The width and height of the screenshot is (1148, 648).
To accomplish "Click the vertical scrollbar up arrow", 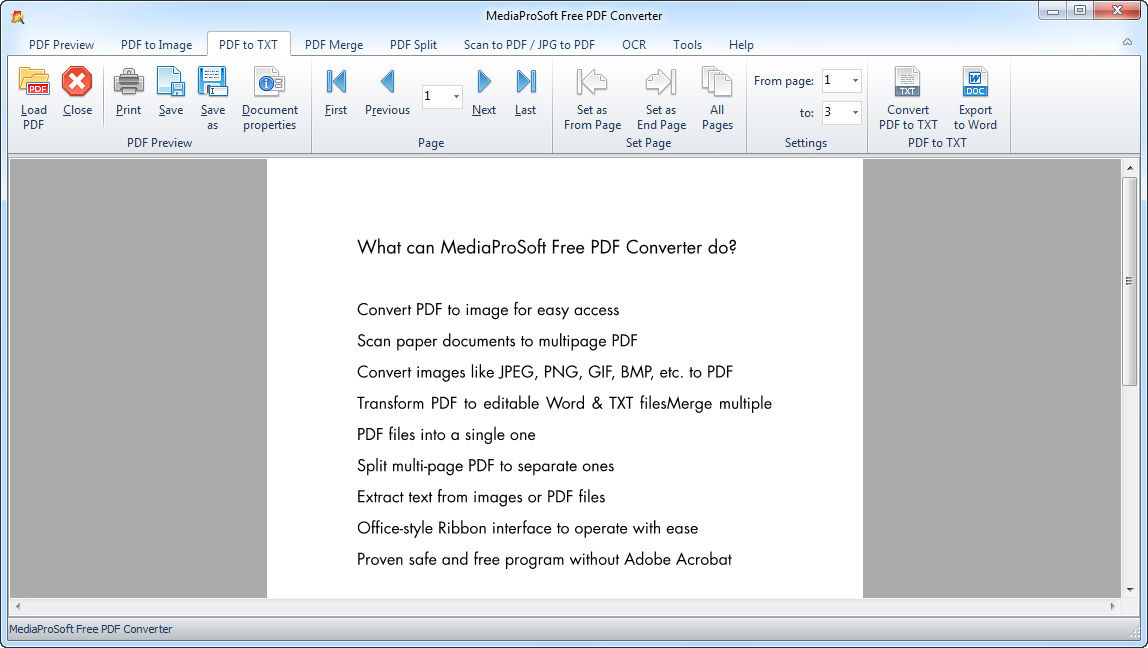I will coord(1130,168).
